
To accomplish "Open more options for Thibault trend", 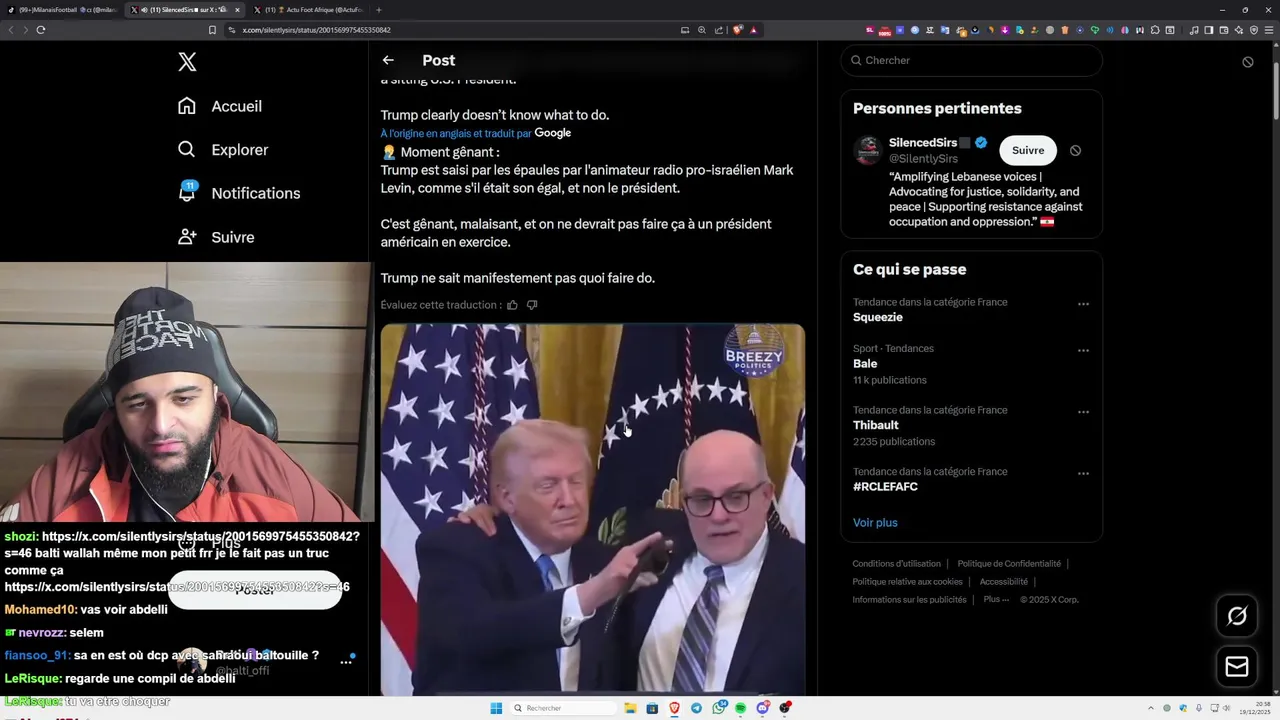I will pyautogui.click(x=1083, y=412).
